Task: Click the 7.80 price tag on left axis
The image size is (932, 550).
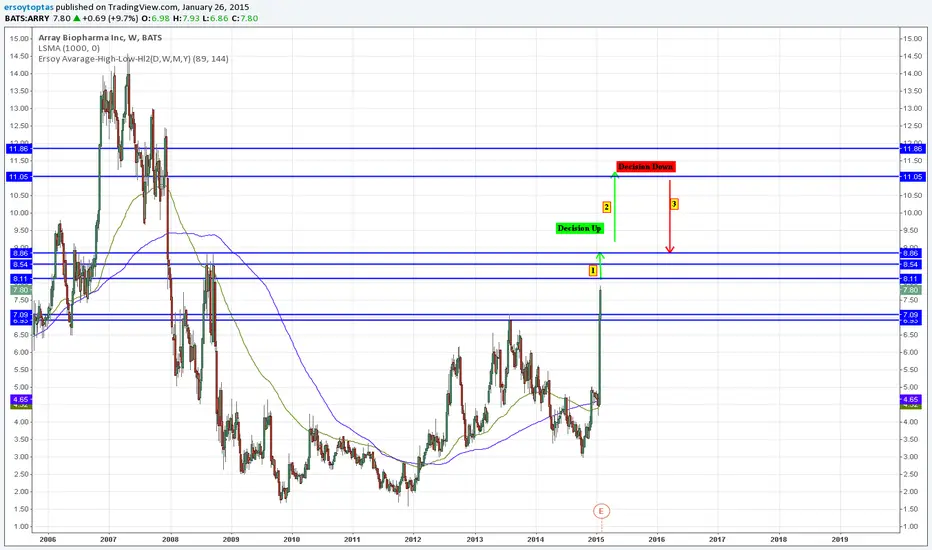Action: (x=20, y=290)
